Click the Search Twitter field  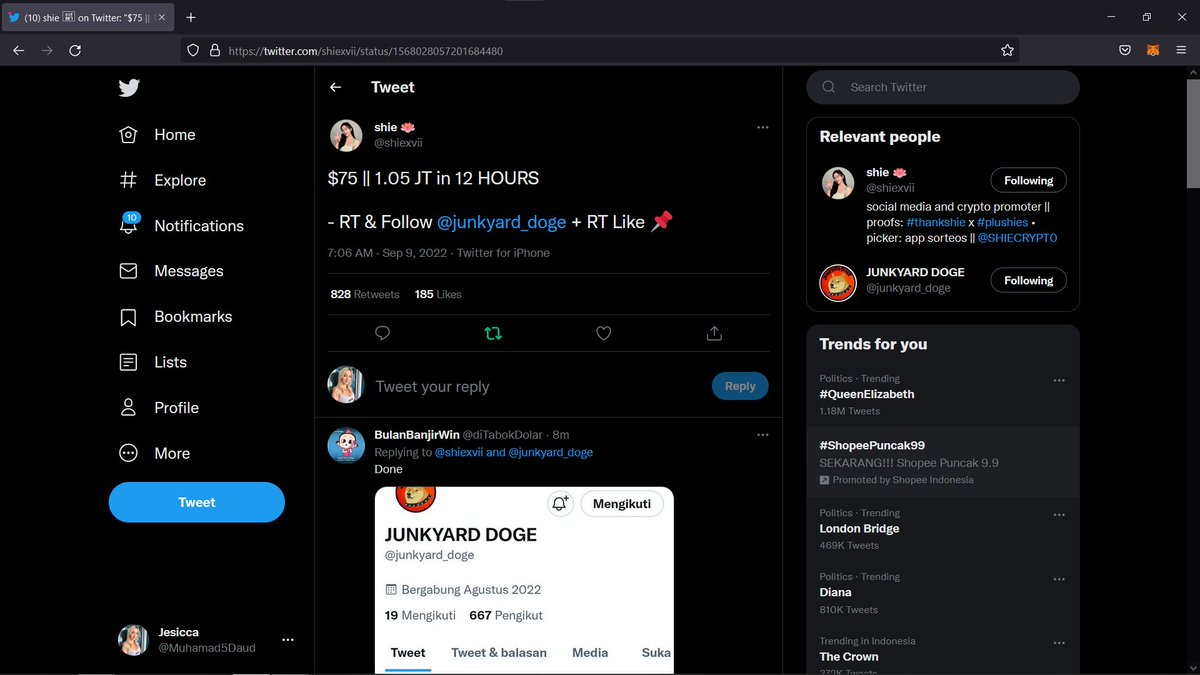(x=943, y=87)
